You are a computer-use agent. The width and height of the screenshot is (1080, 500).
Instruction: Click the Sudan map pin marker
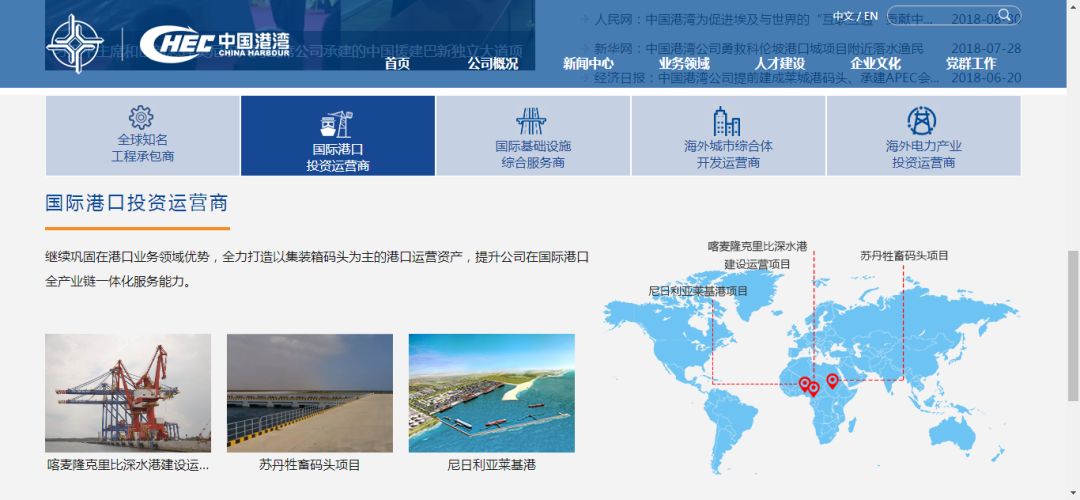[x=832, y=381]
